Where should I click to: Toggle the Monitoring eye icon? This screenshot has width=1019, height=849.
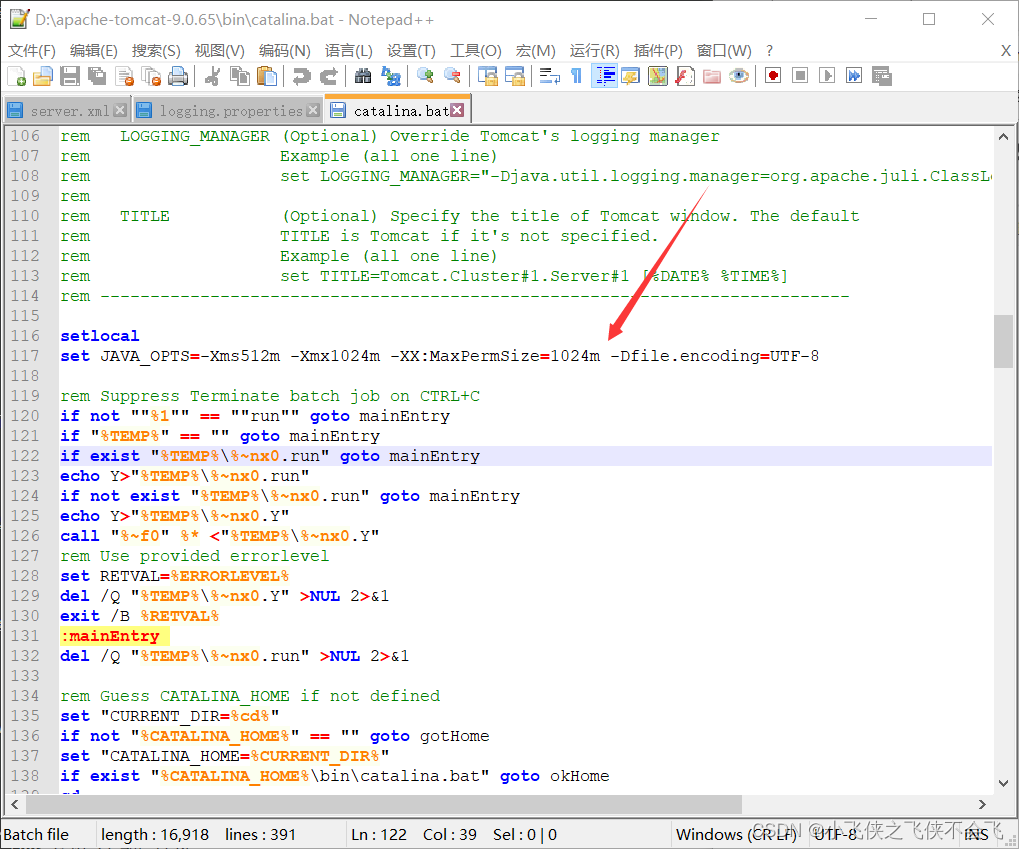click(x=739, y=77)
